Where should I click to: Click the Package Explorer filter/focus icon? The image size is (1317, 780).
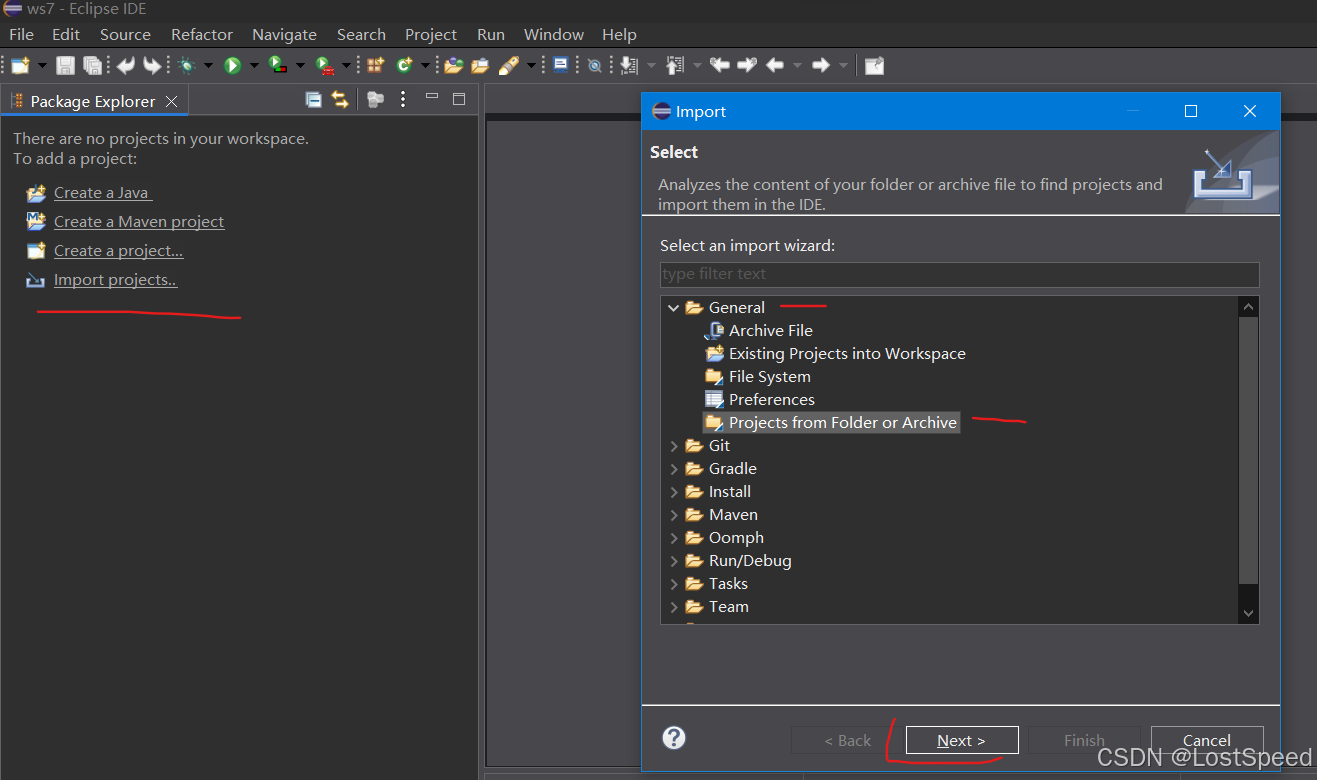375,99
